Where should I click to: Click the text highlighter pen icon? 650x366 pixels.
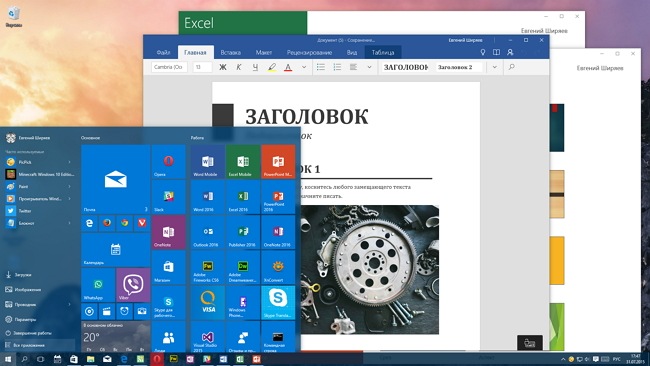[x=272, y=67]
